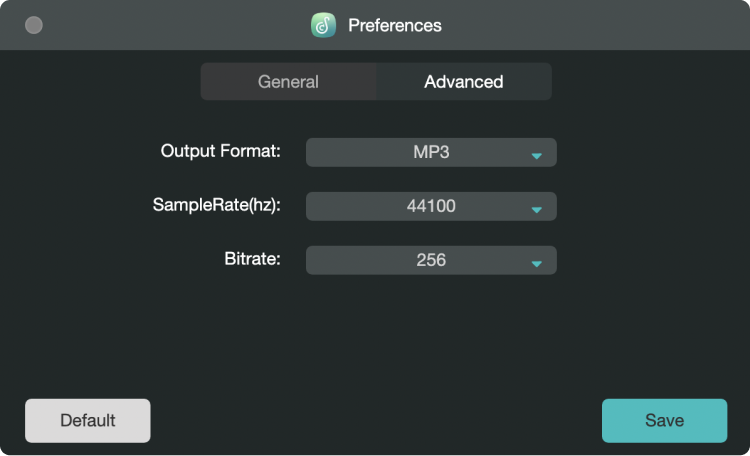Image resolution: width=750 pixels, height=456 pixels.
Task: Click the Preferences window title
Action: coord(395,25)
